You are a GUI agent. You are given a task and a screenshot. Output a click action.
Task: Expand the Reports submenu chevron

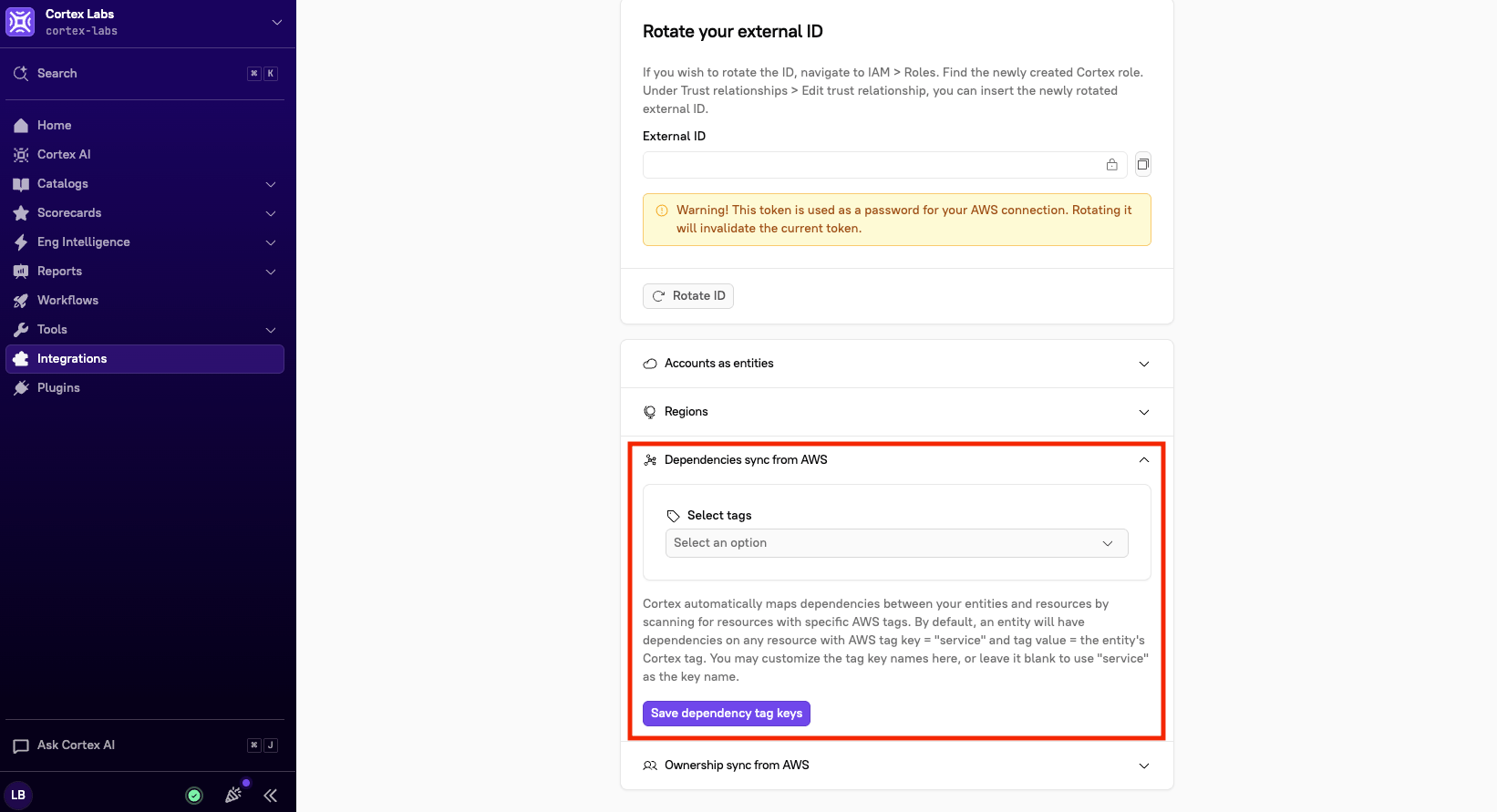click(271, 272)
